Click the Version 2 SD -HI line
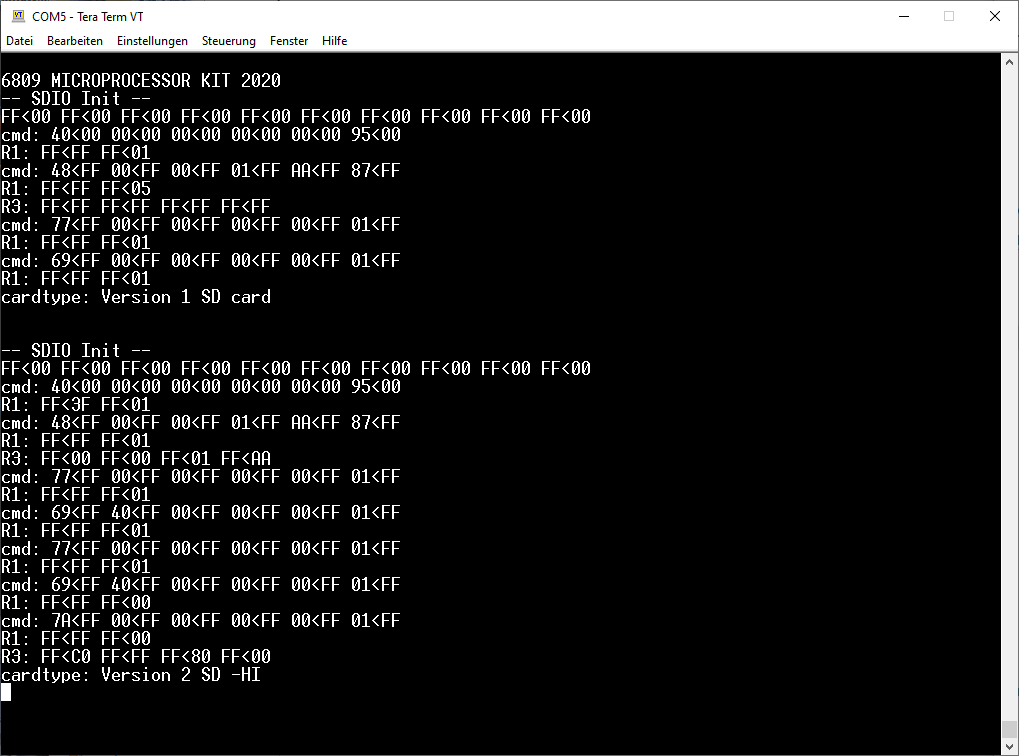1019x756 pixels. (x=131, y=675)
